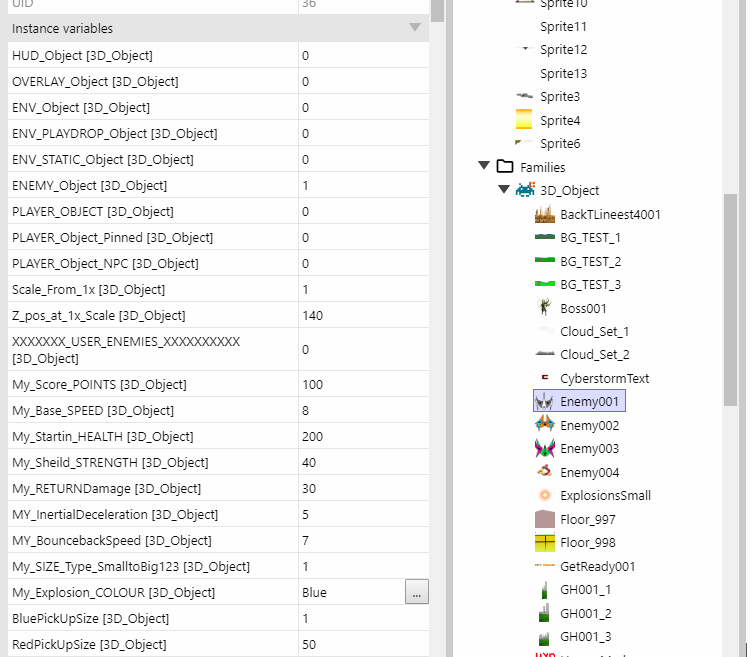Edit the My_Startin_HEALTH value 200
This screenshot has width=752, height=657.
coord(363,436)
